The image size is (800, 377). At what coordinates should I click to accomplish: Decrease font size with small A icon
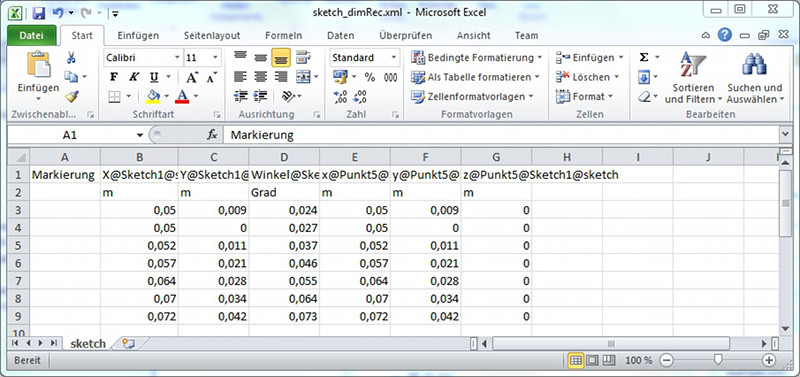click(212, 77)
